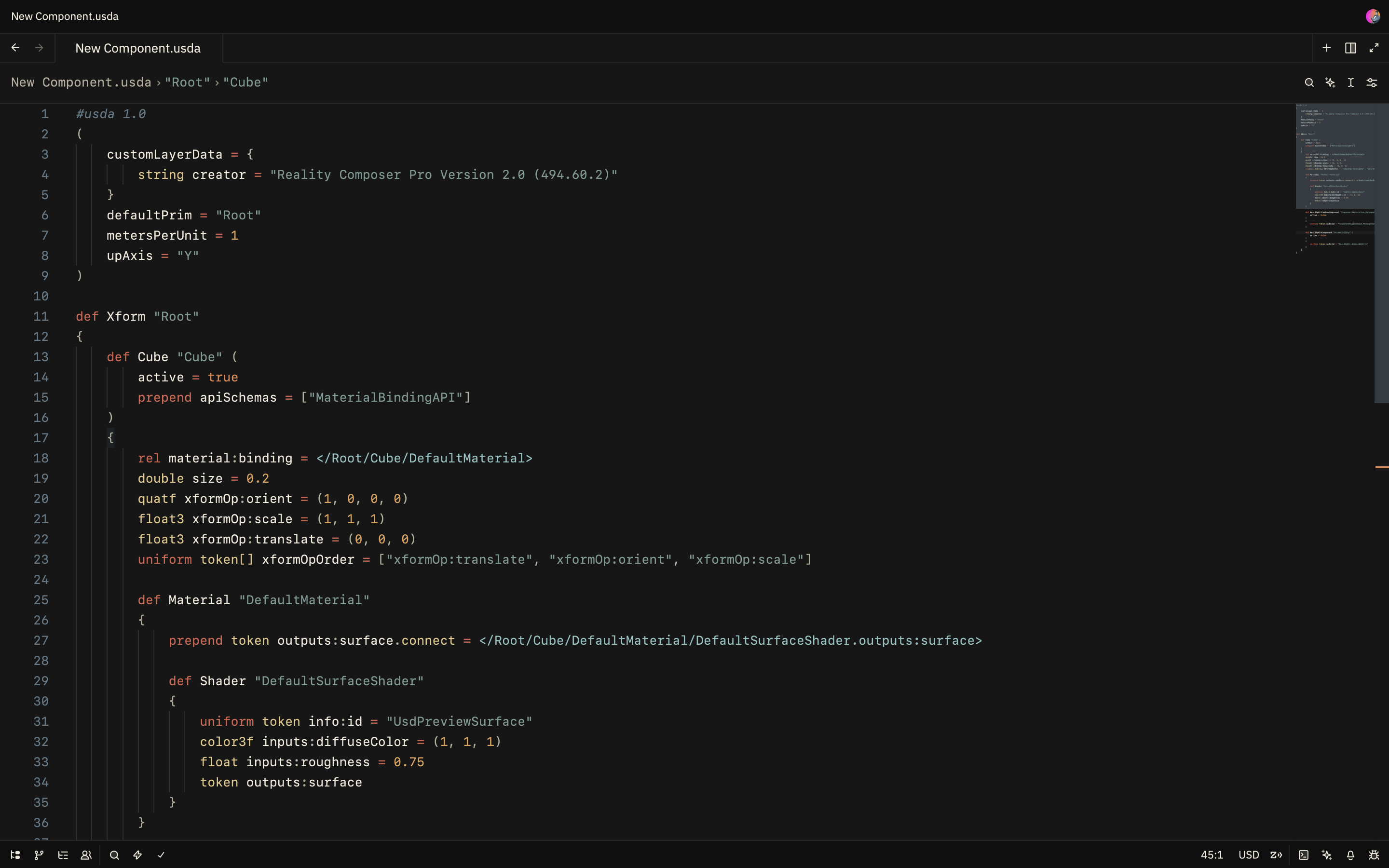
Task: Click the user avatar in title bar
Action: tap(1373, 16)
